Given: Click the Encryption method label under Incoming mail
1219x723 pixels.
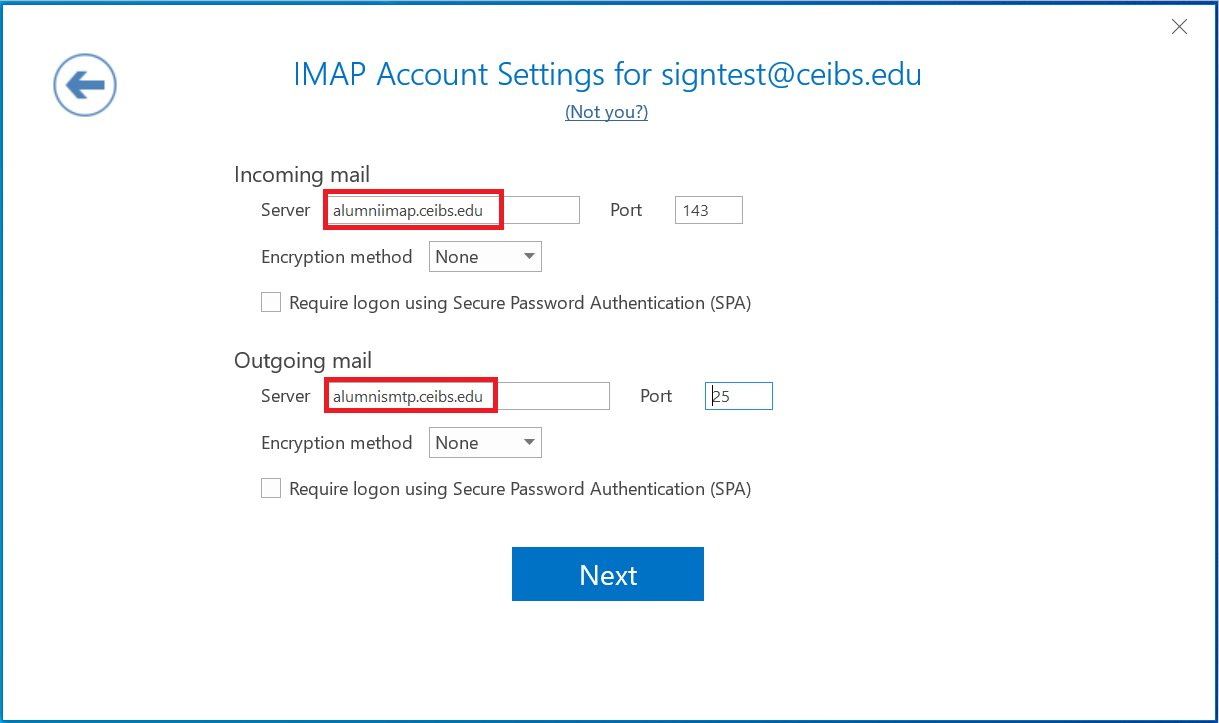Looking at the screenshot, I should [337, 257].
